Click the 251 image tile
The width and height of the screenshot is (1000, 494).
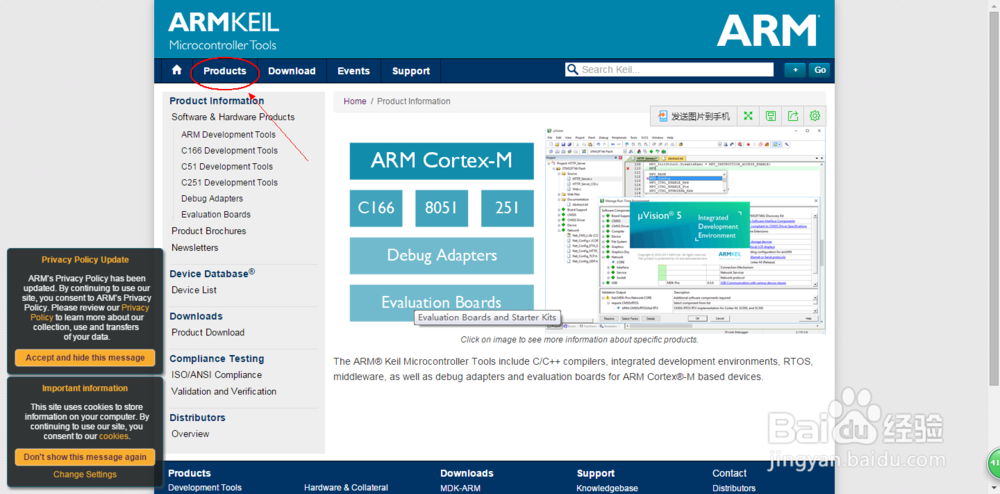click(507, 208)
